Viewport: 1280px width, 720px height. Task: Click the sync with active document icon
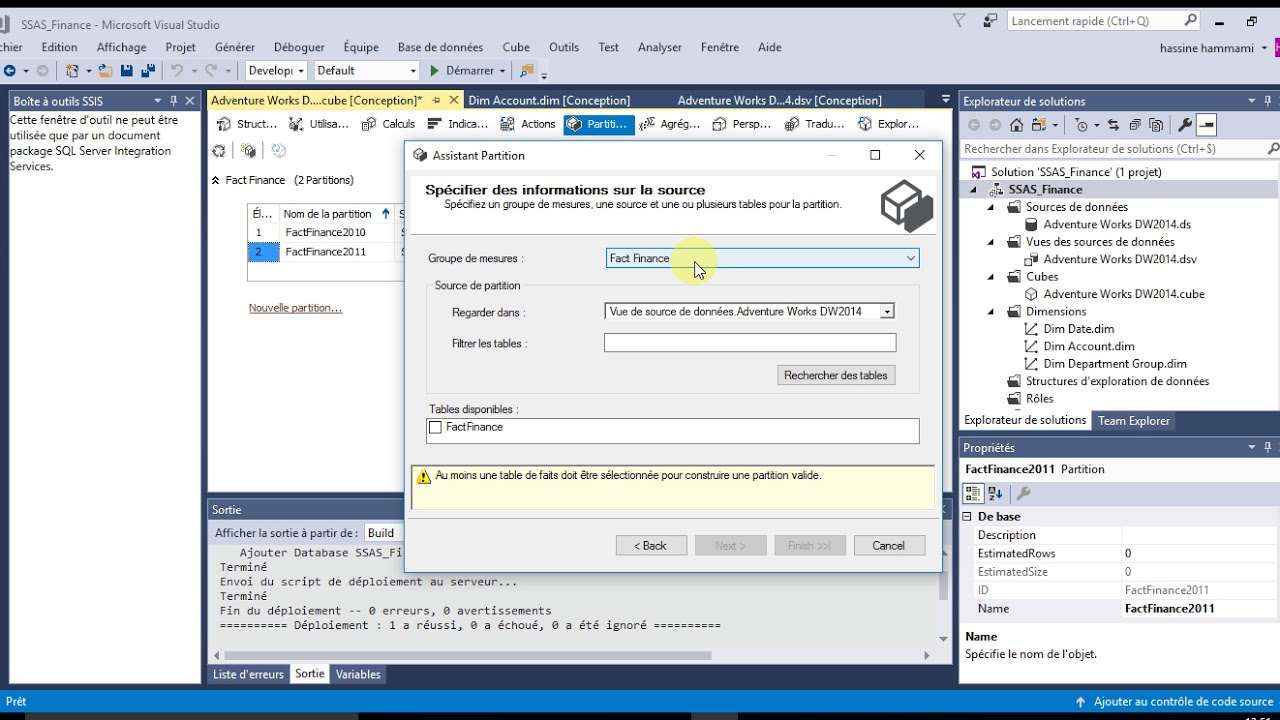(1113, 125)
